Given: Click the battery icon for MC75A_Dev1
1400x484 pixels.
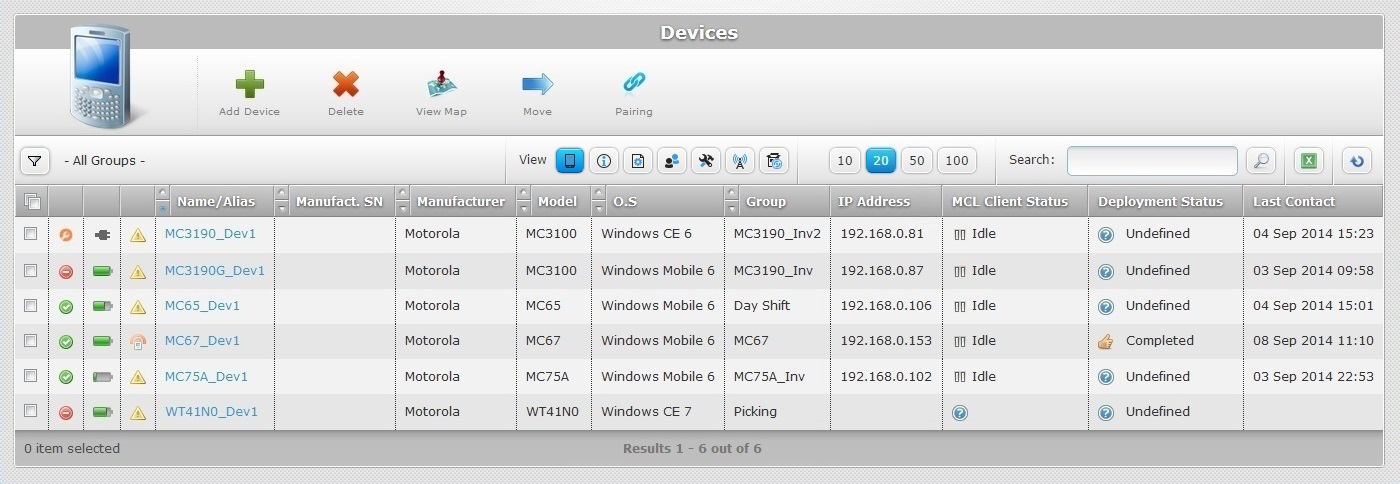Looking at the screenshot, I should coord(102,377).
